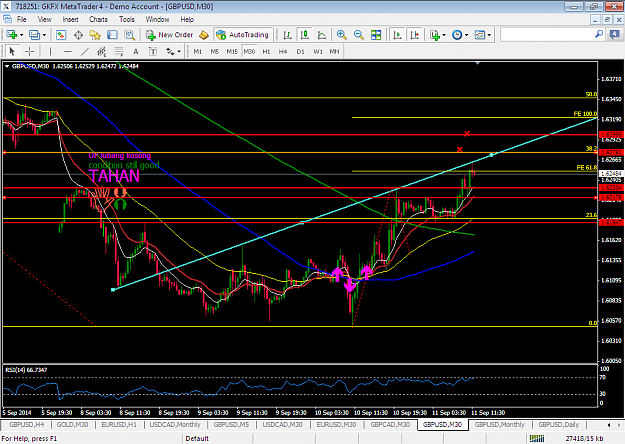Switch timeframe to M15

(232, 51)
